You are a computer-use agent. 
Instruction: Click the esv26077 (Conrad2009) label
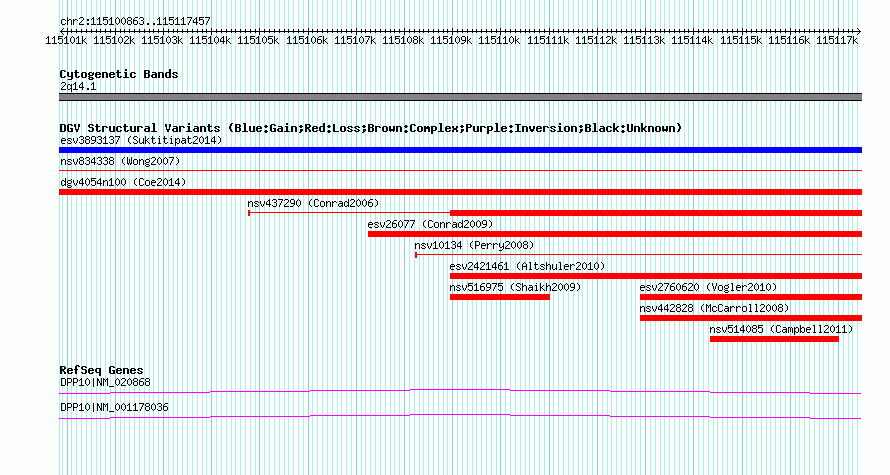(430, 224)
